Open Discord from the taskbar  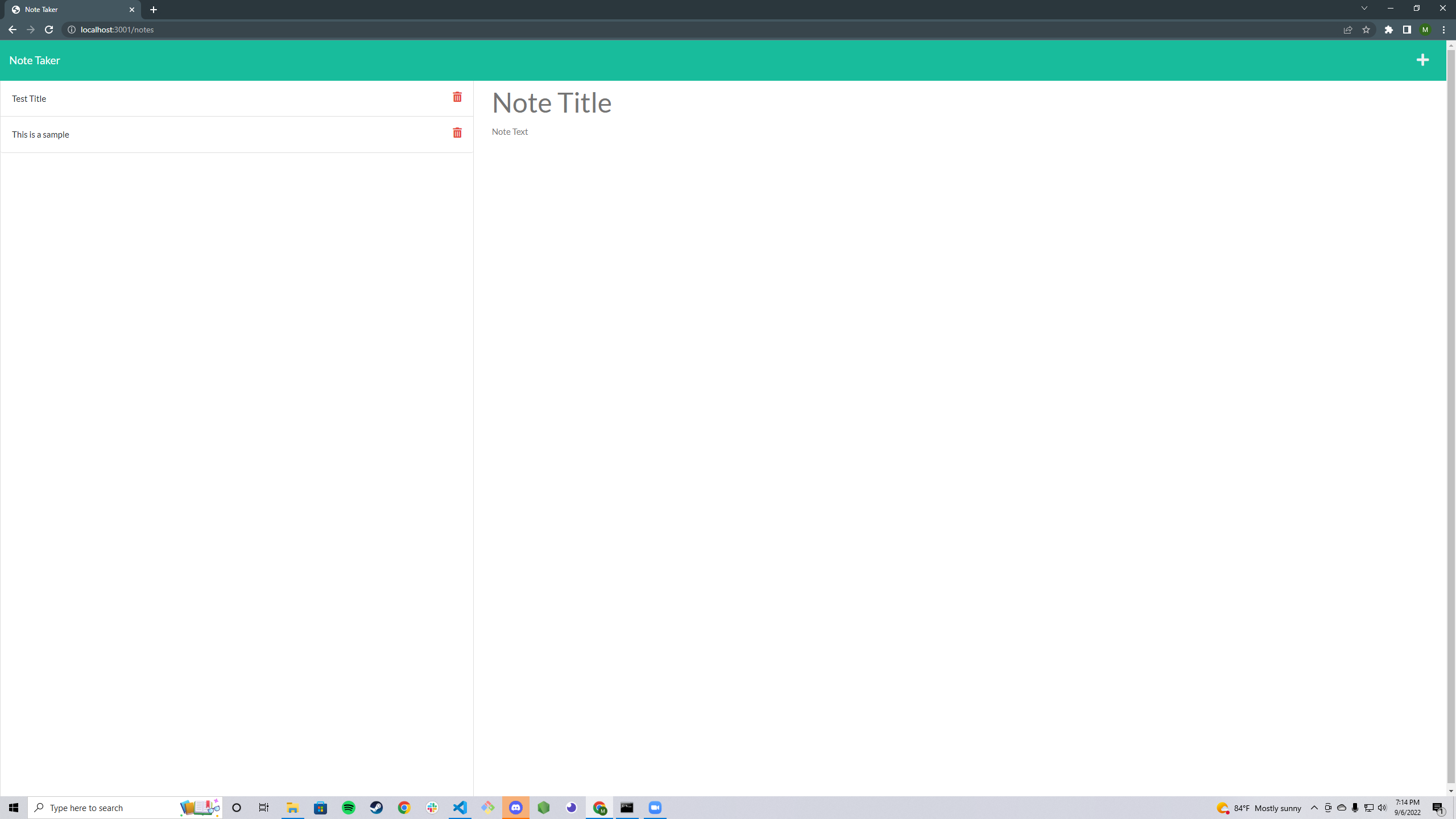point(515,807)
